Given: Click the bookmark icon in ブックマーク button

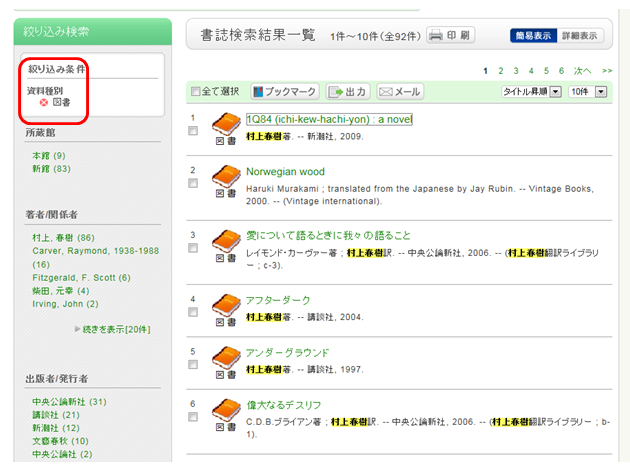Looking at the screenshot, I should point(258,92).
